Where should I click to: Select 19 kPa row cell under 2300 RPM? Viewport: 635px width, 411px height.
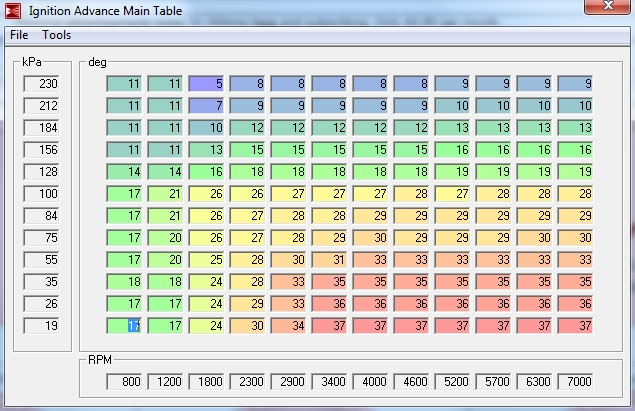[x=247, y=326]
